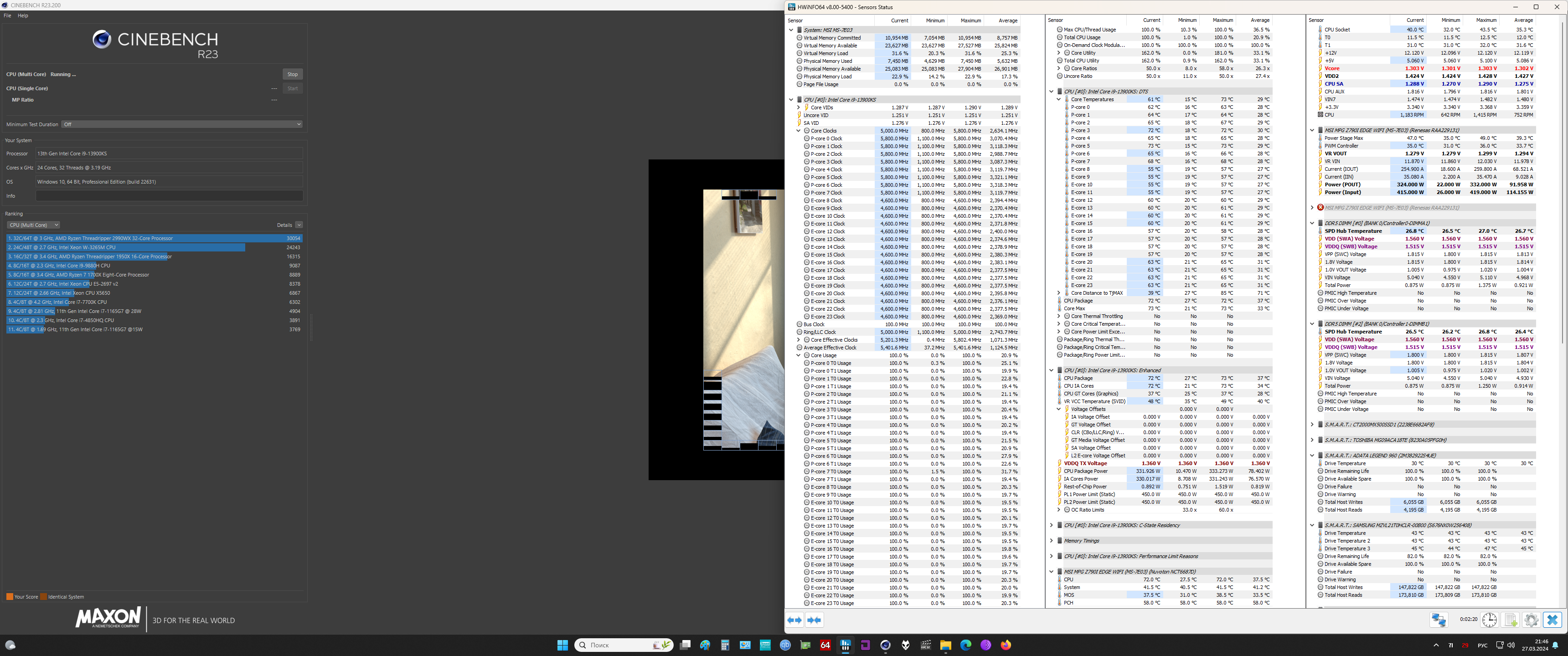
Task: Expand the Memory Timings sensor group
Action: pos(1051,540)
